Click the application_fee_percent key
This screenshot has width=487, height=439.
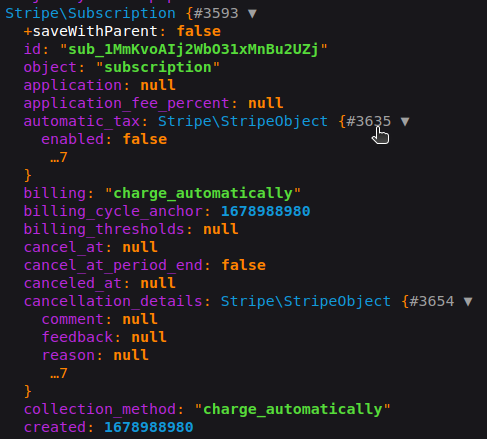127,103
